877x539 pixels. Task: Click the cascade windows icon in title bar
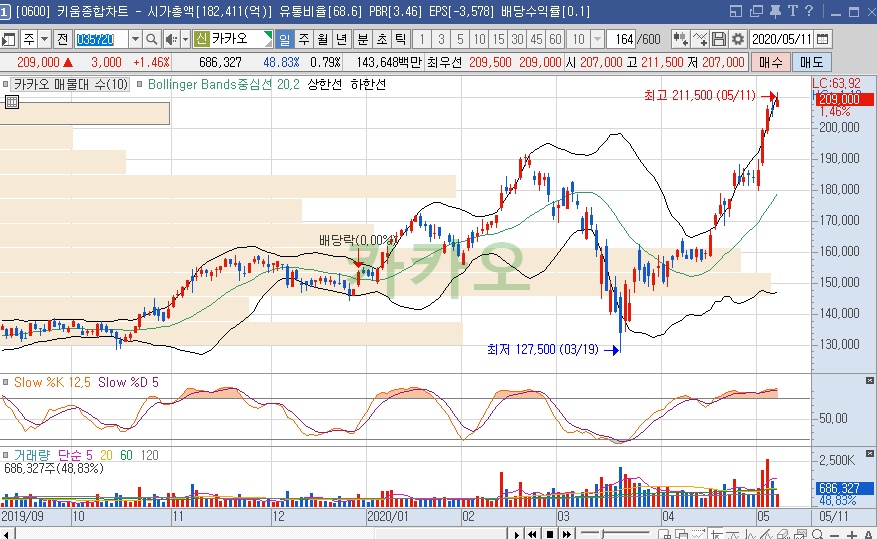(x=756, y=11)
